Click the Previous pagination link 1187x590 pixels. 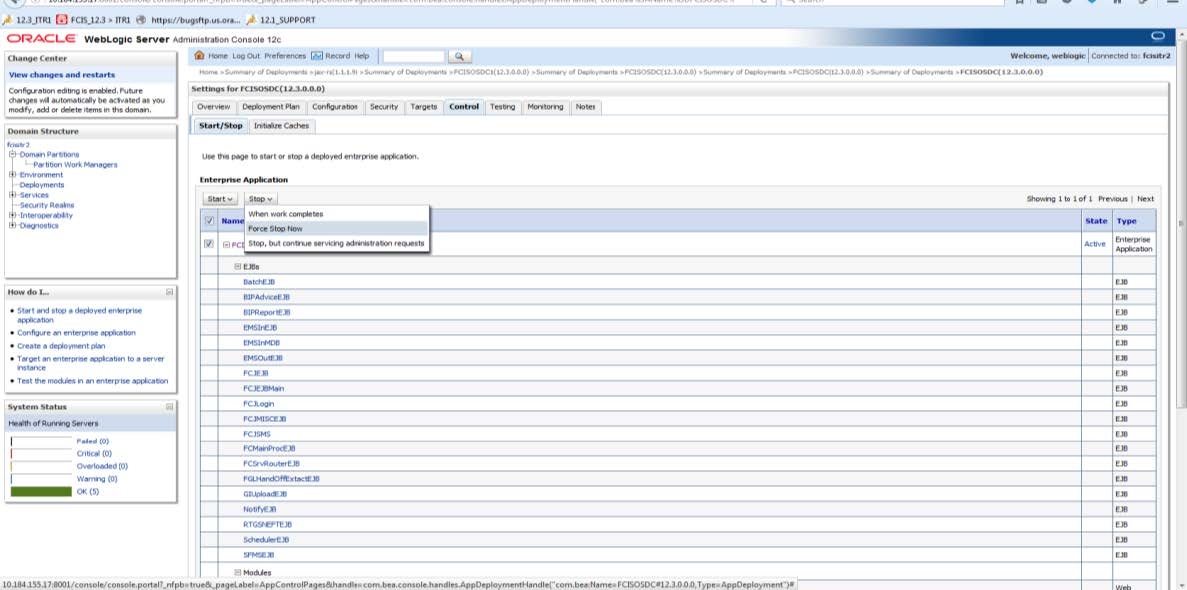(x=1113, y=198)
